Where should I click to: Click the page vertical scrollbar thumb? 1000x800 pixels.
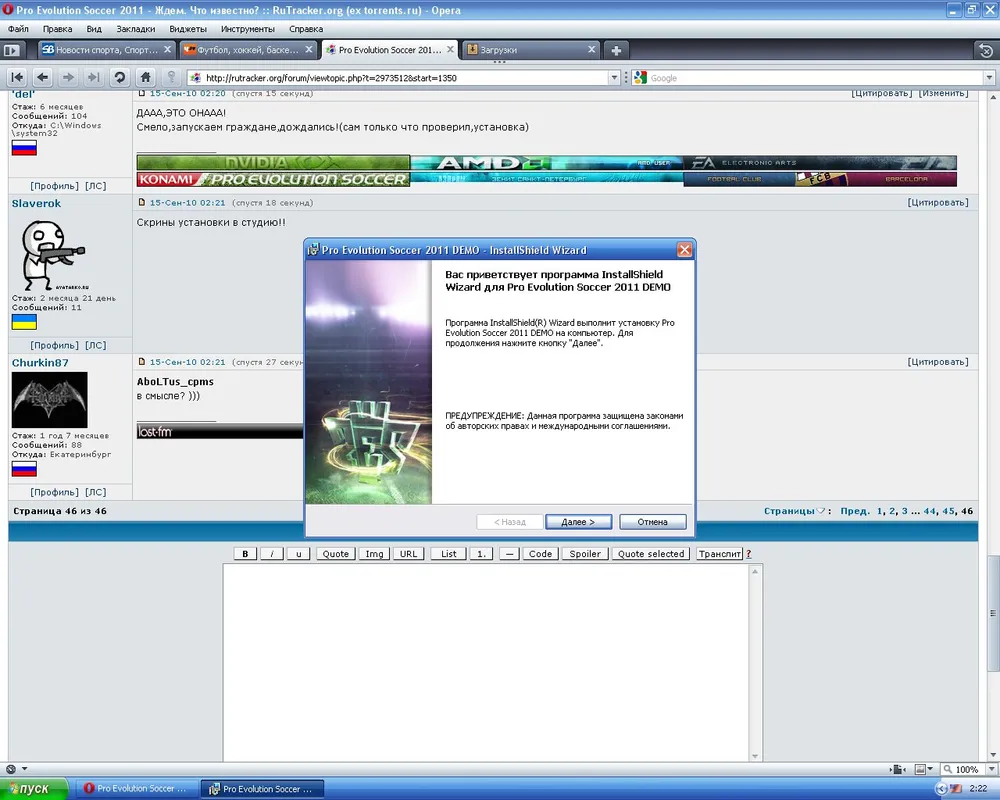tap(993, 613)
